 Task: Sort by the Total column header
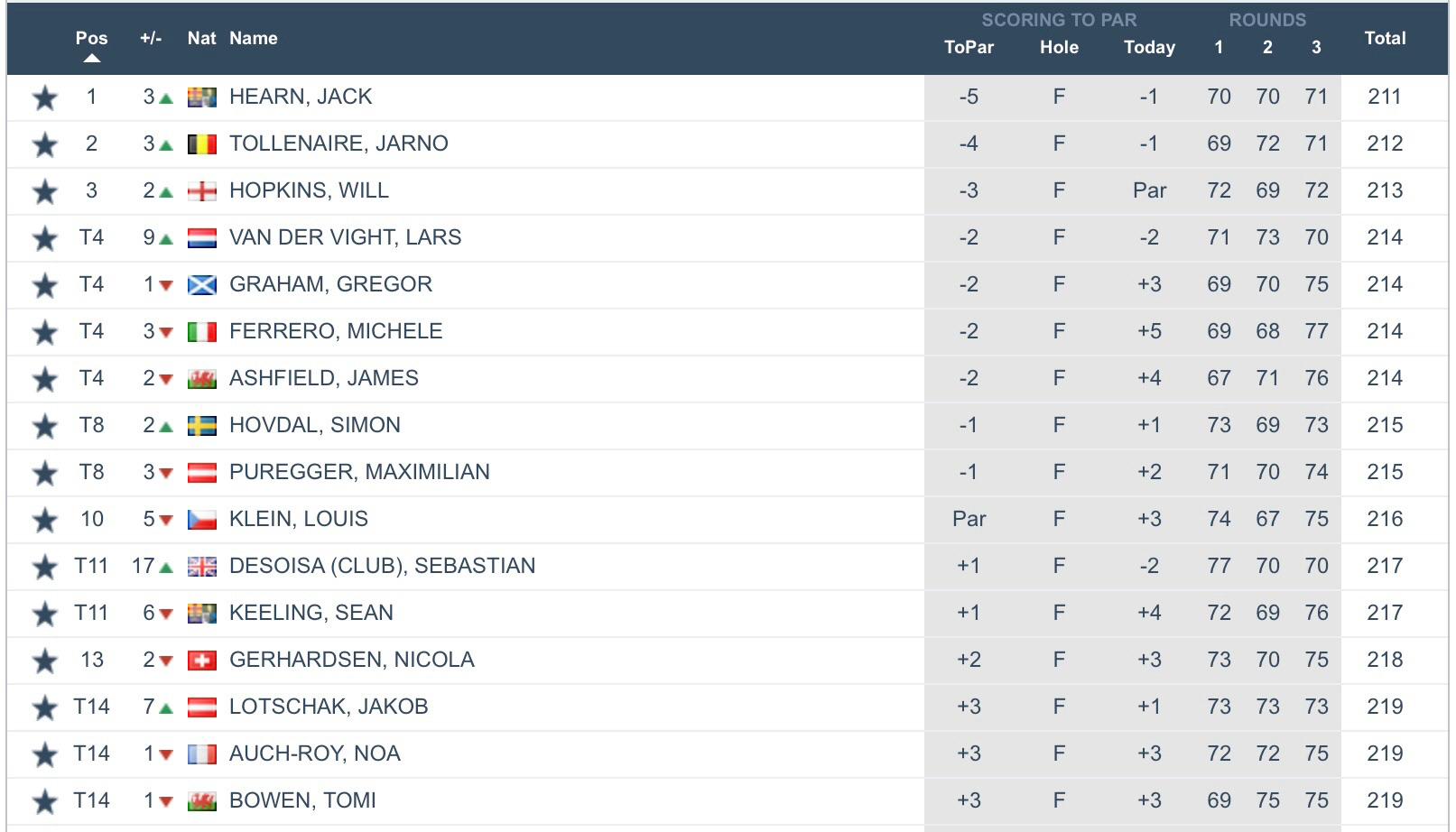(x=1385, y=39)
